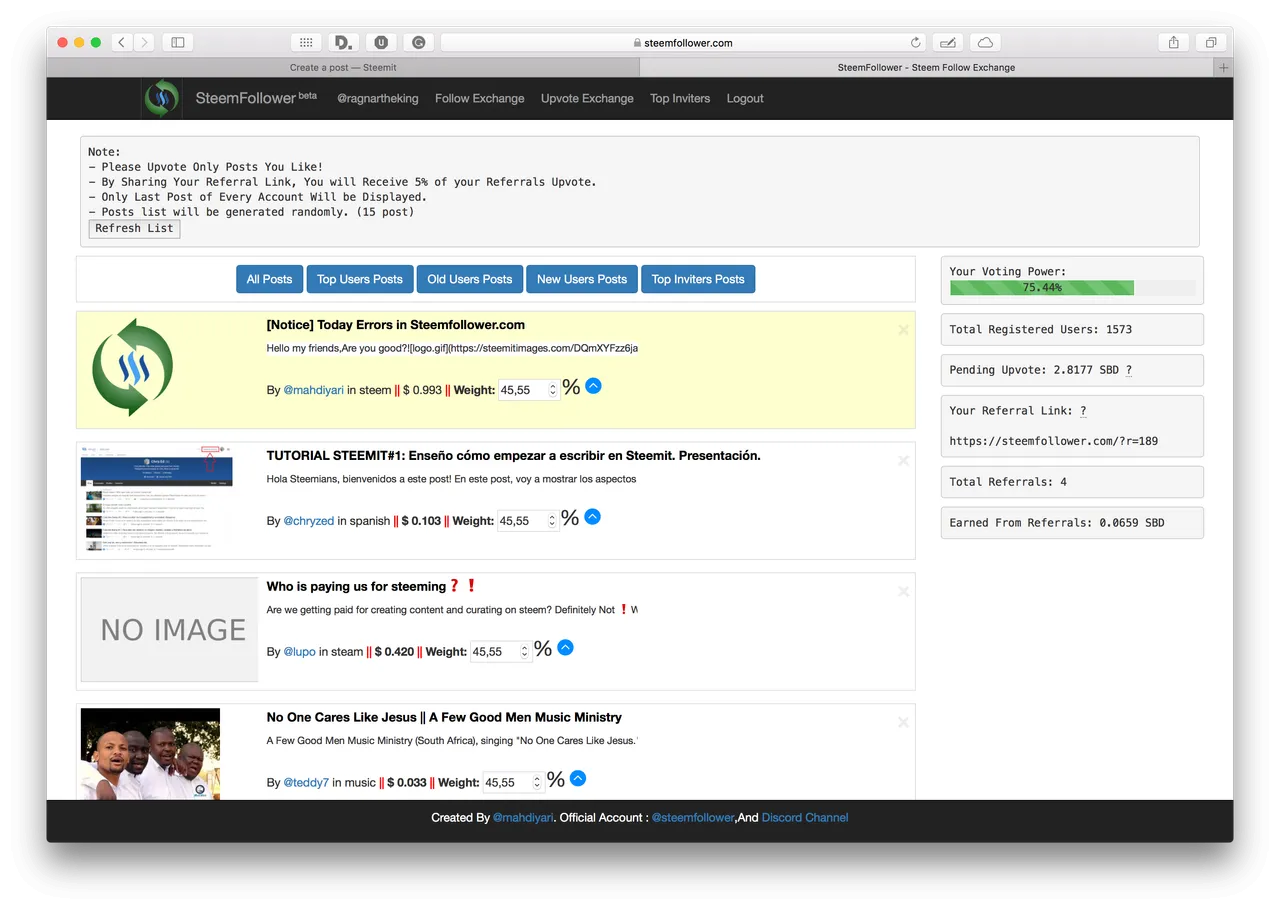1280x909 pixels.
Task: Click the SteemFollower logo icon
Action: pyautogui.click(x=161, y=98)
